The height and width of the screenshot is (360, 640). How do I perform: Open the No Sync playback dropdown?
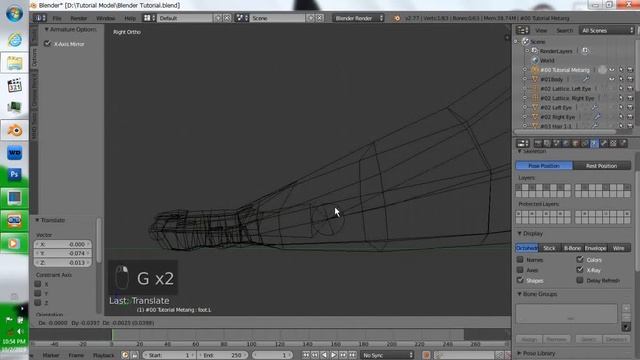click(x=387, y=355)
